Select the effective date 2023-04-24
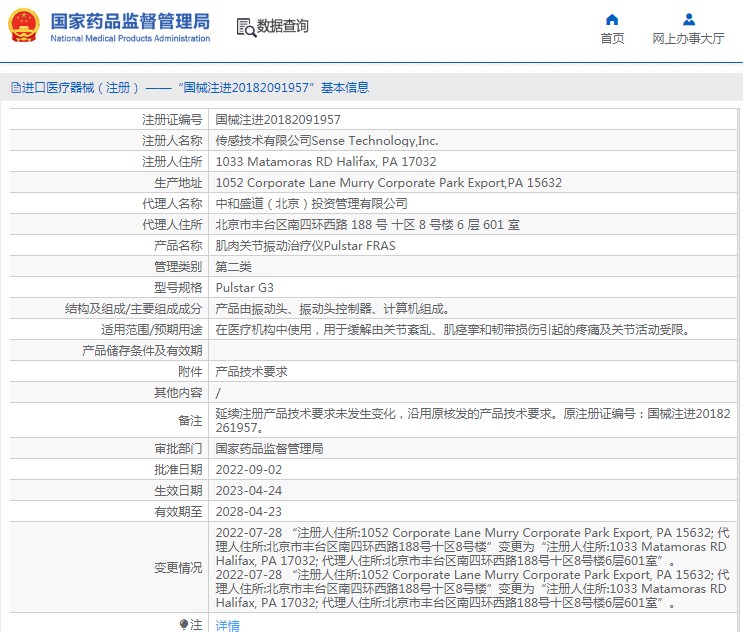Viewport: 743px width, 632px height. (249, 491)
